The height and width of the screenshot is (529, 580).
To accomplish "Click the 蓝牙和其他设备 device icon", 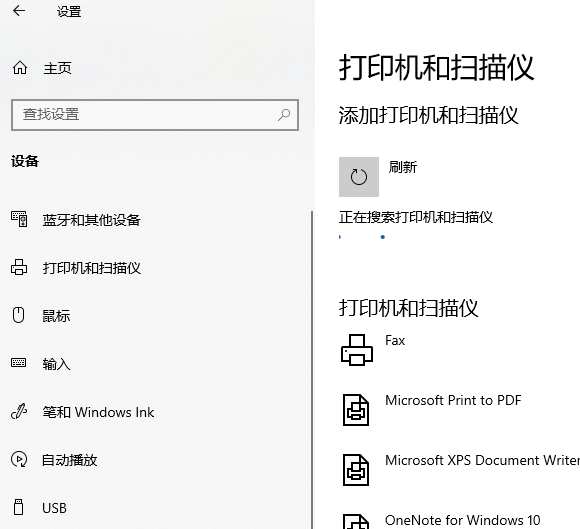I will coord(19,219).
